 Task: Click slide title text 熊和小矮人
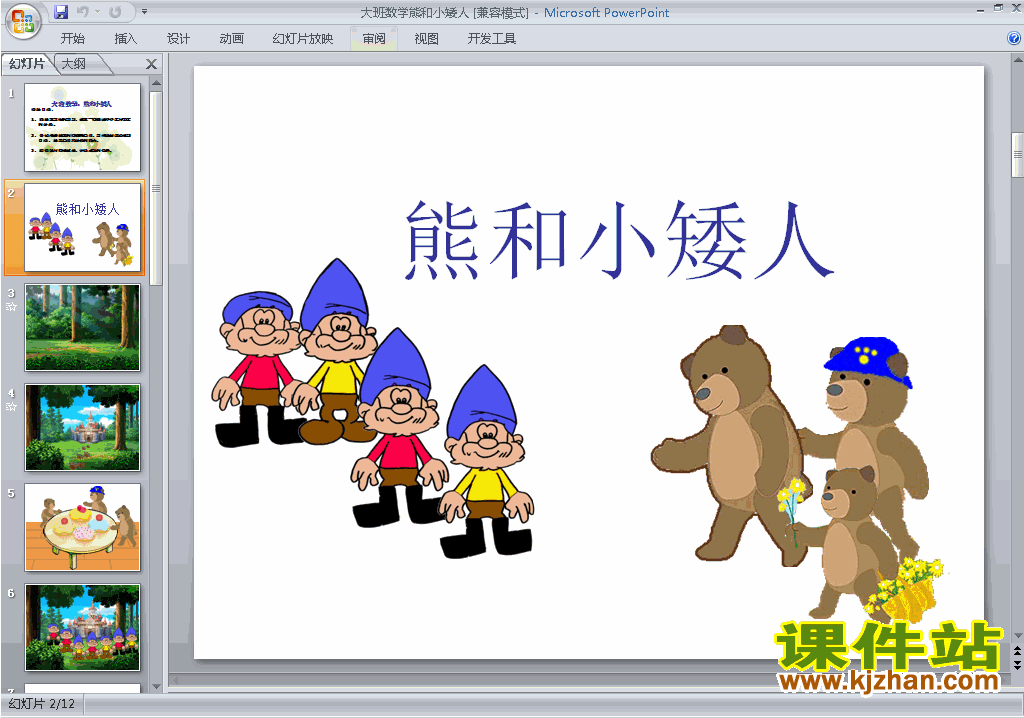(x=618, y=240)
